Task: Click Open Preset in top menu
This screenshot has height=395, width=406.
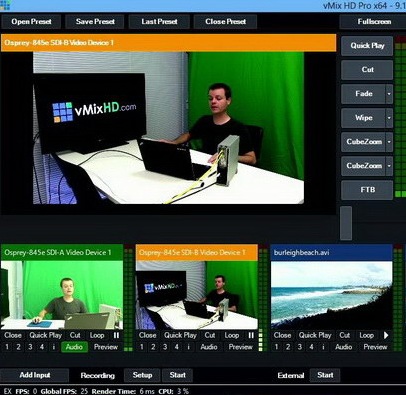Action: pyautogui.click(x=31, y=22)
